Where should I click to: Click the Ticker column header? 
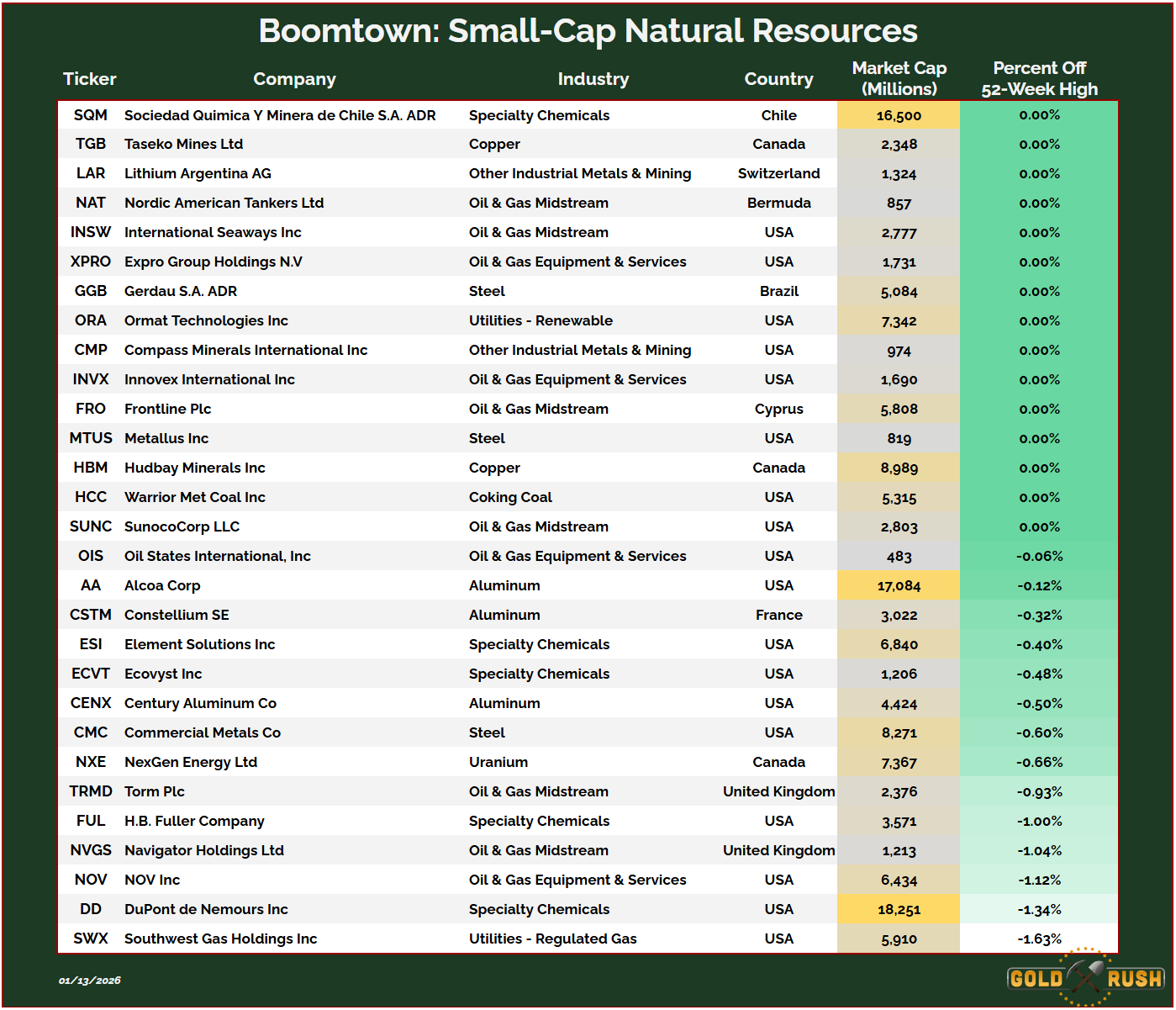point(89,79)
